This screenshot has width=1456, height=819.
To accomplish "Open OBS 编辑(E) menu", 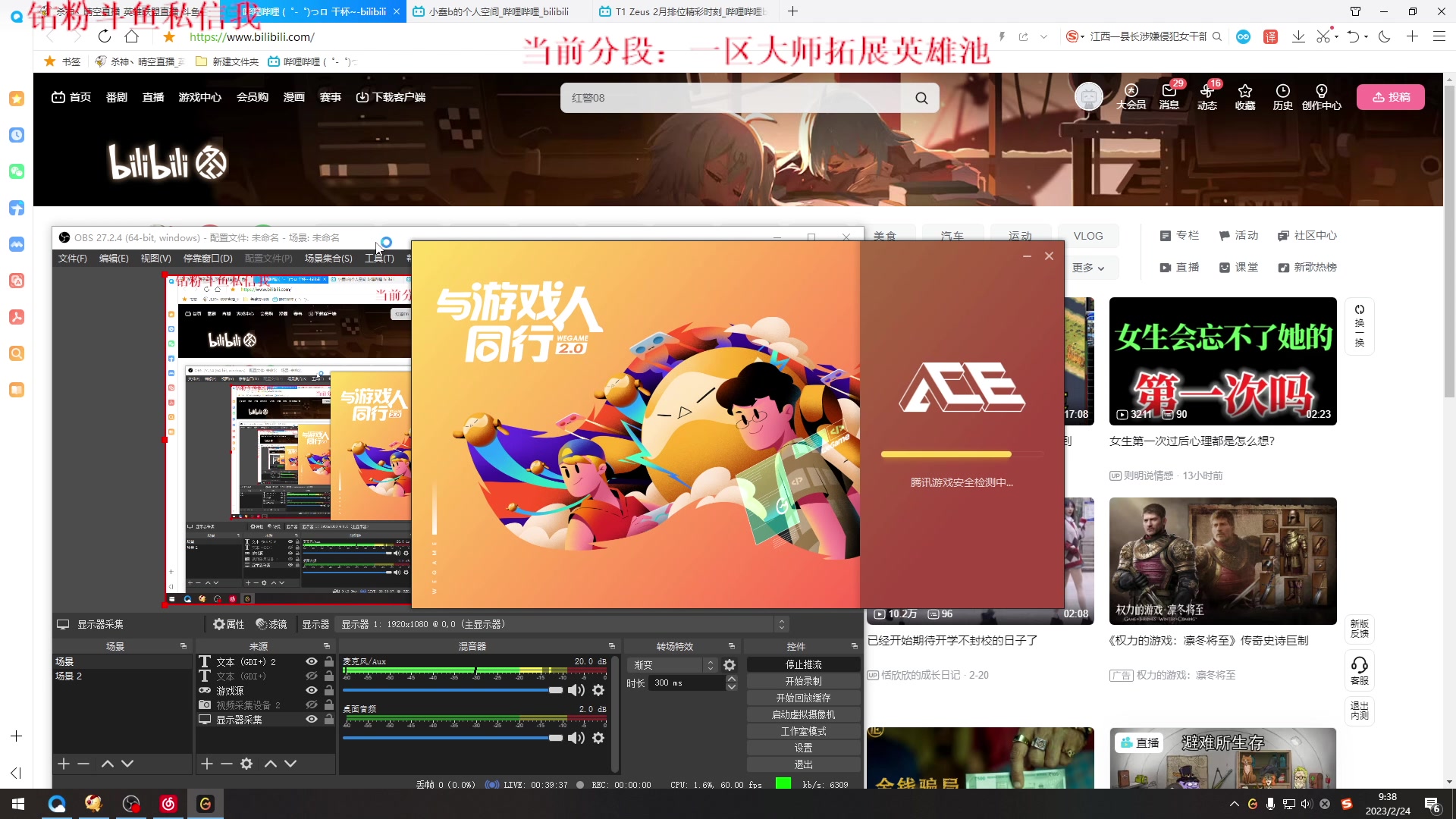I will tap(114, 259).
